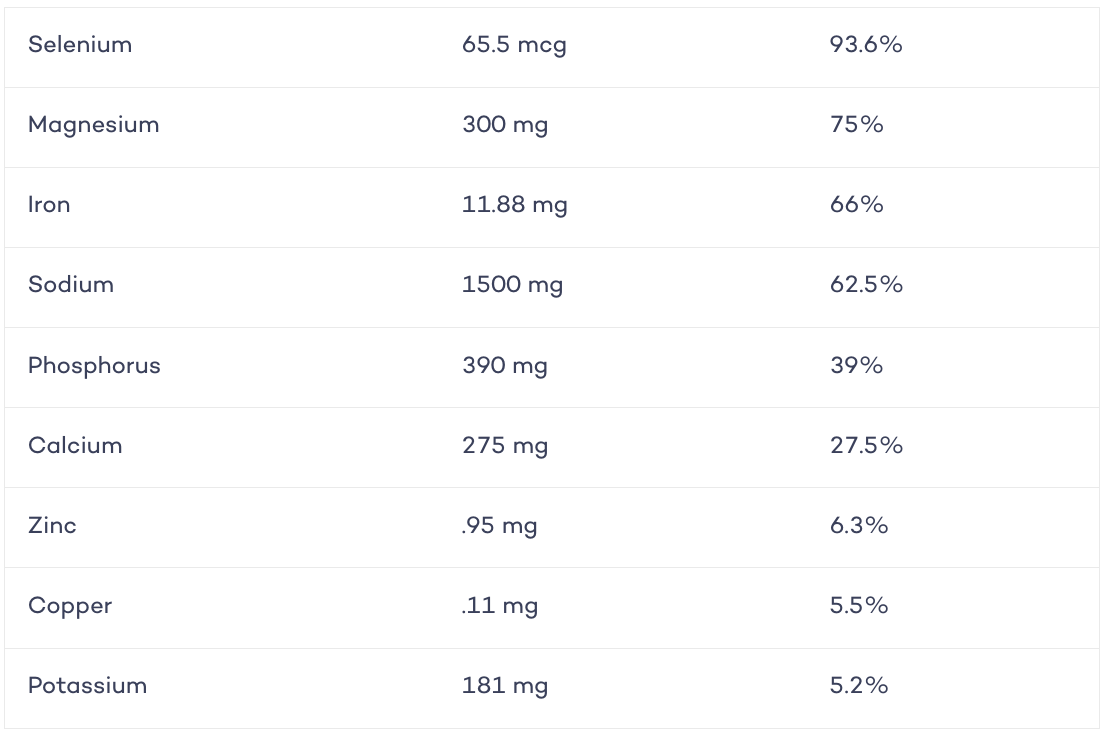Click the 62.5% sodium percentage

point(866,285)
